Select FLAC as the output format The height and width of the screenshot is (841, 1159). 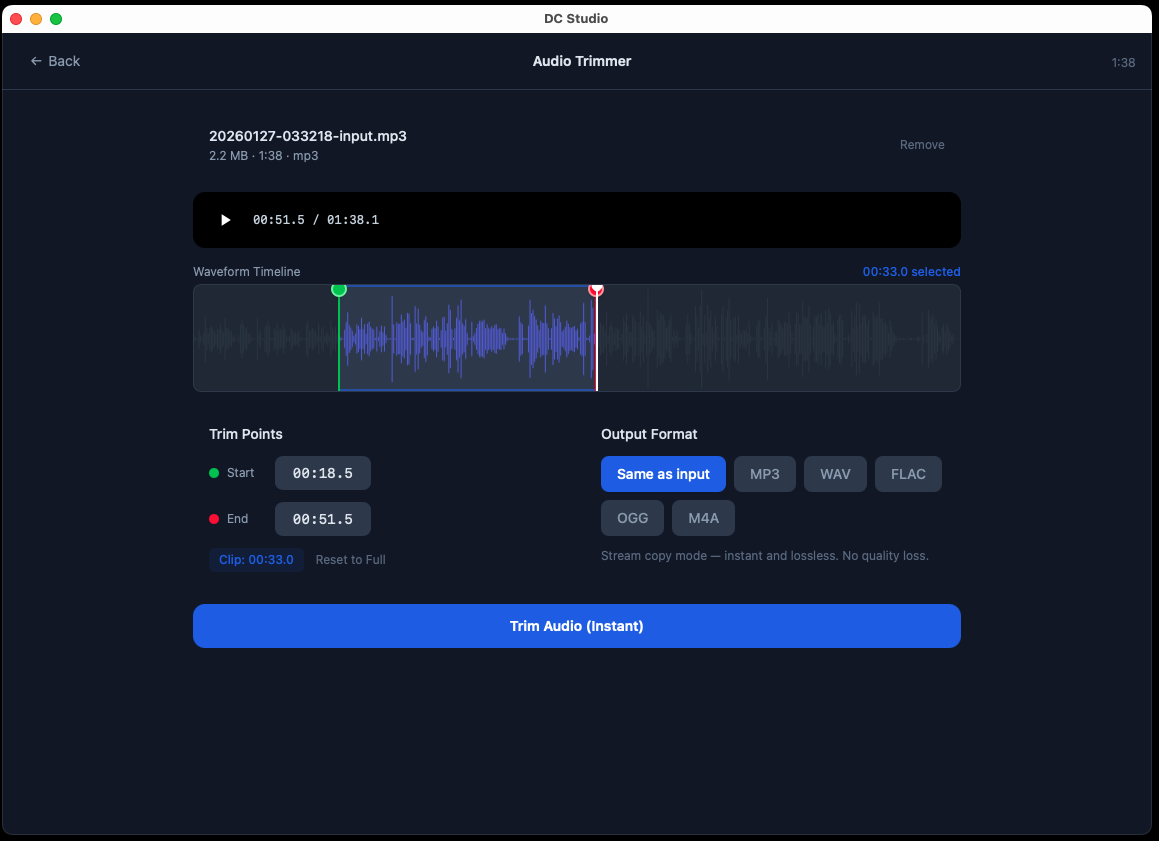tap(908, 473)
